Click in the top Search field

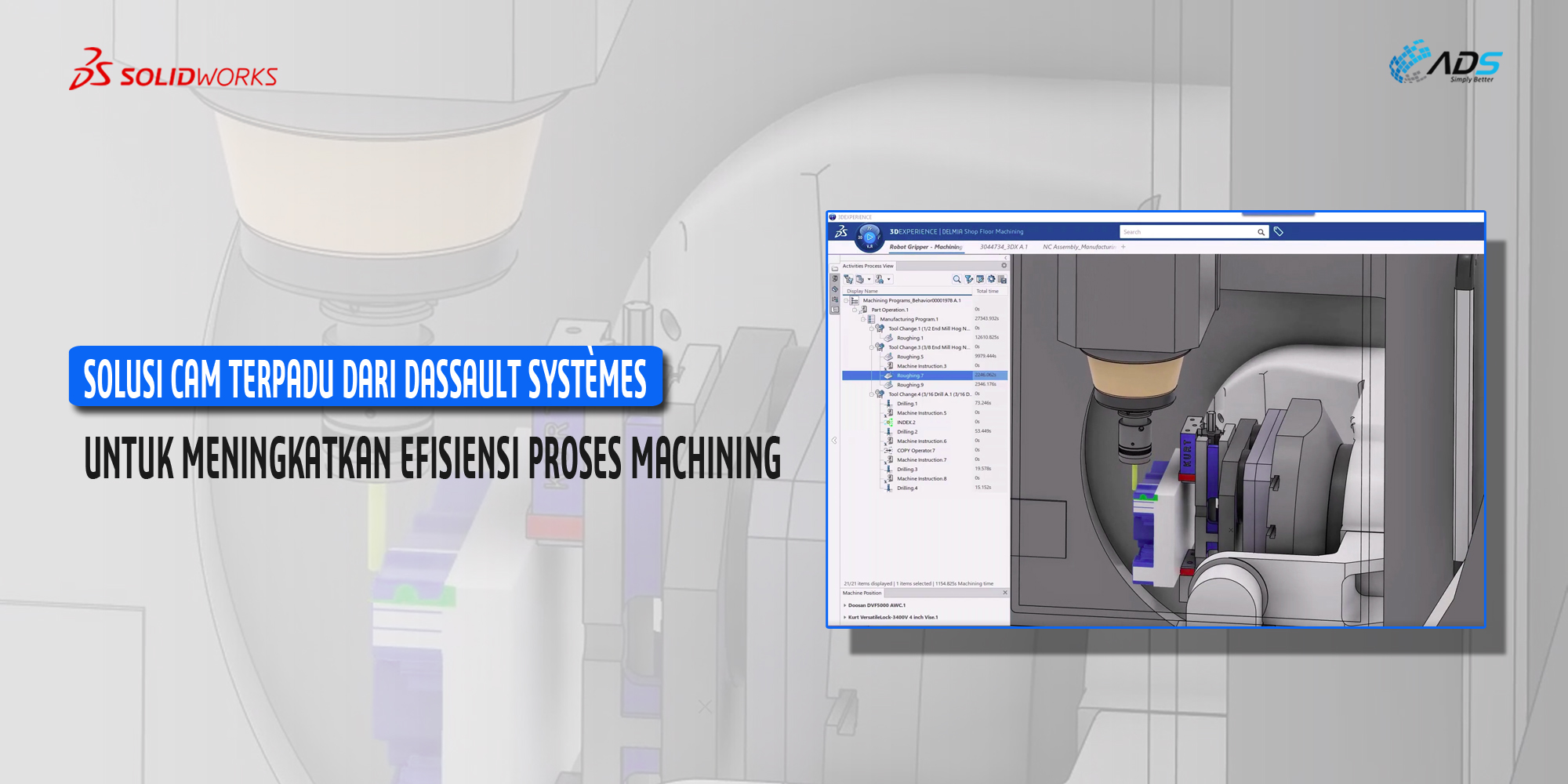[x=1188, y=232]
